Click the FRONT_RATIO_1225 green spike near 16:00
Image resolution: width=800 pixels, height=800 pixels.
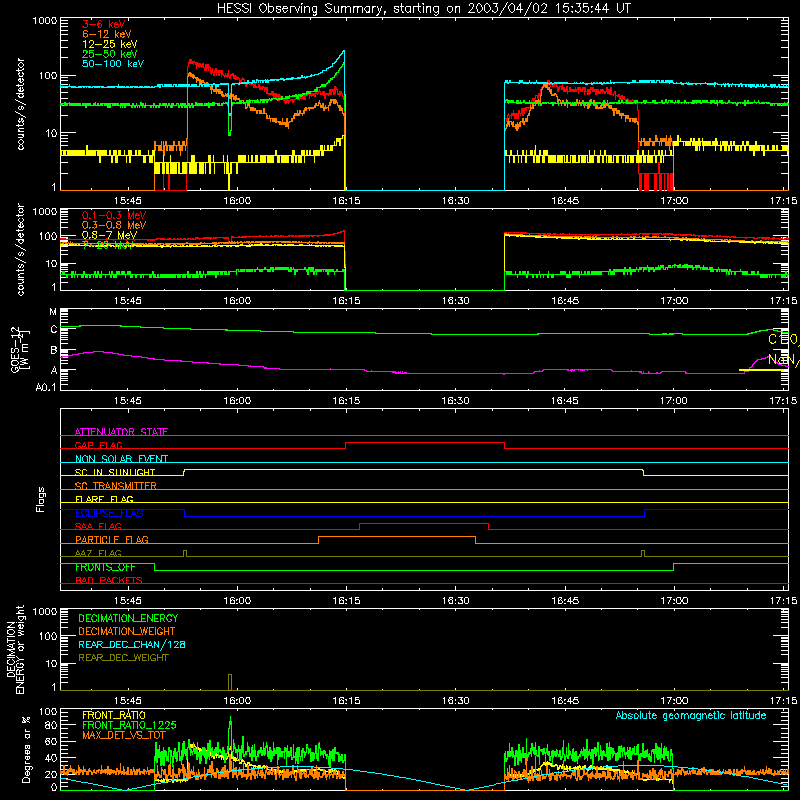(x=230, y=732)
